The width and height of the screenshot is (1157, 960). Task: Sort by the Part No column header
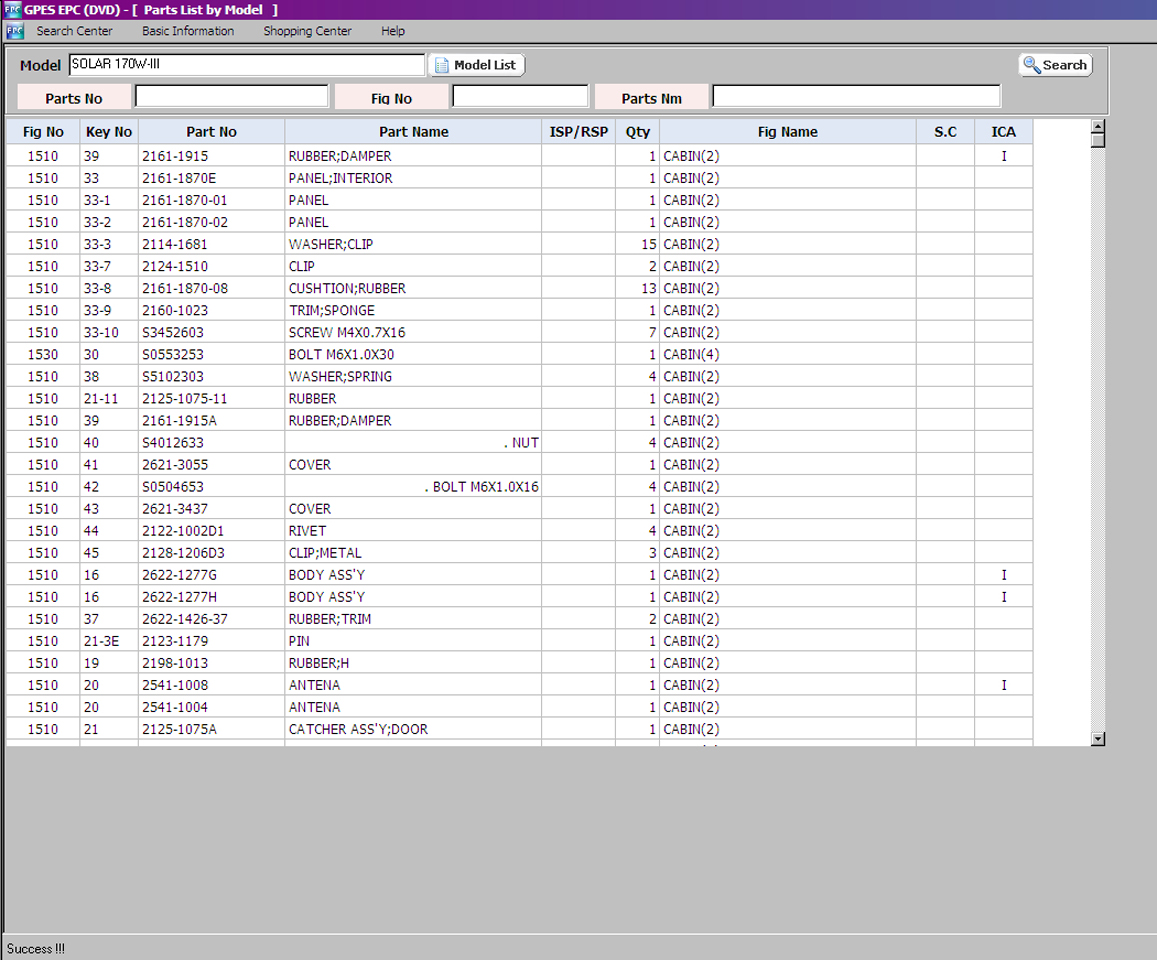pyautogui.click(x=211, y=132)
